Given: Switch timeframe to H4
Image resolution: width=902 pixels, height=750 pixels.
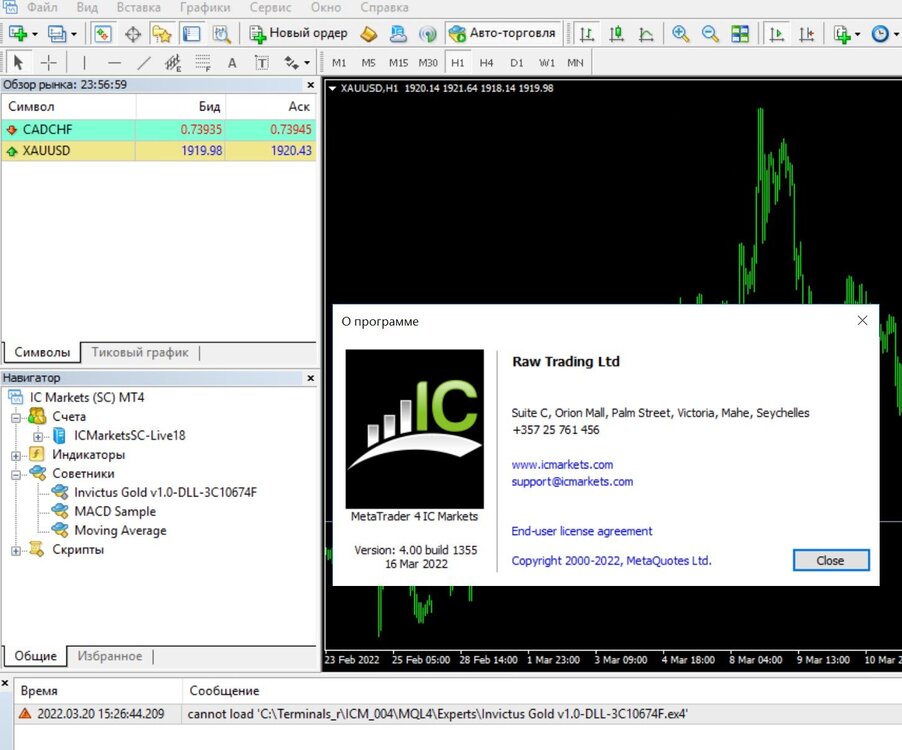Looking at the screenshot, I should coord(487,63).
